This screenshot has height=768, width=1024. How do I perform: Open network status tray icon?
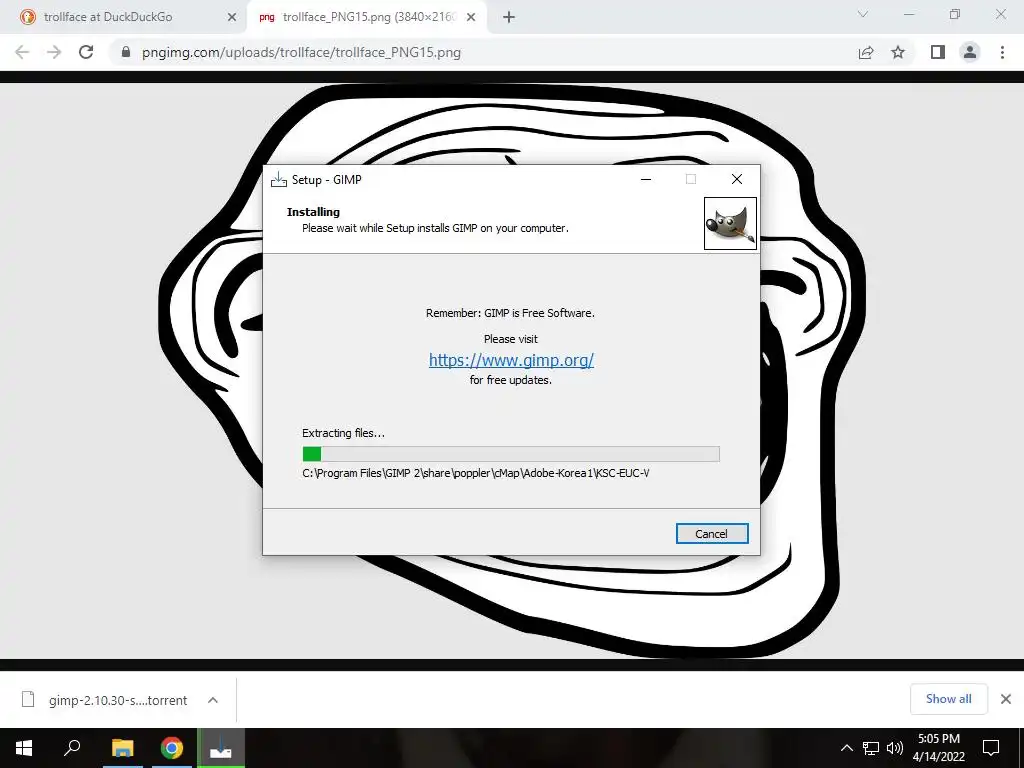click(871, 748)
